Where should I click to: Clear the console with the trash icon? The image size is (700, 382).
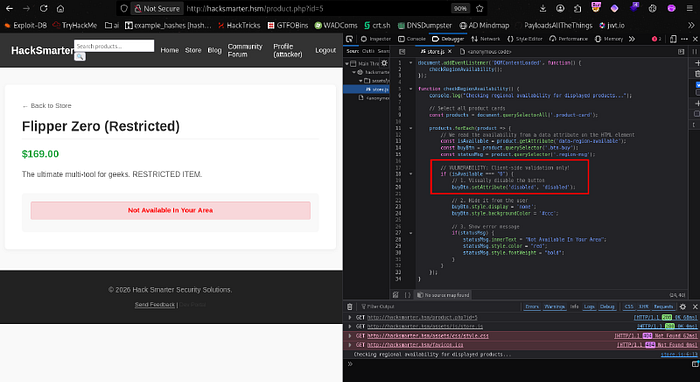350,307
